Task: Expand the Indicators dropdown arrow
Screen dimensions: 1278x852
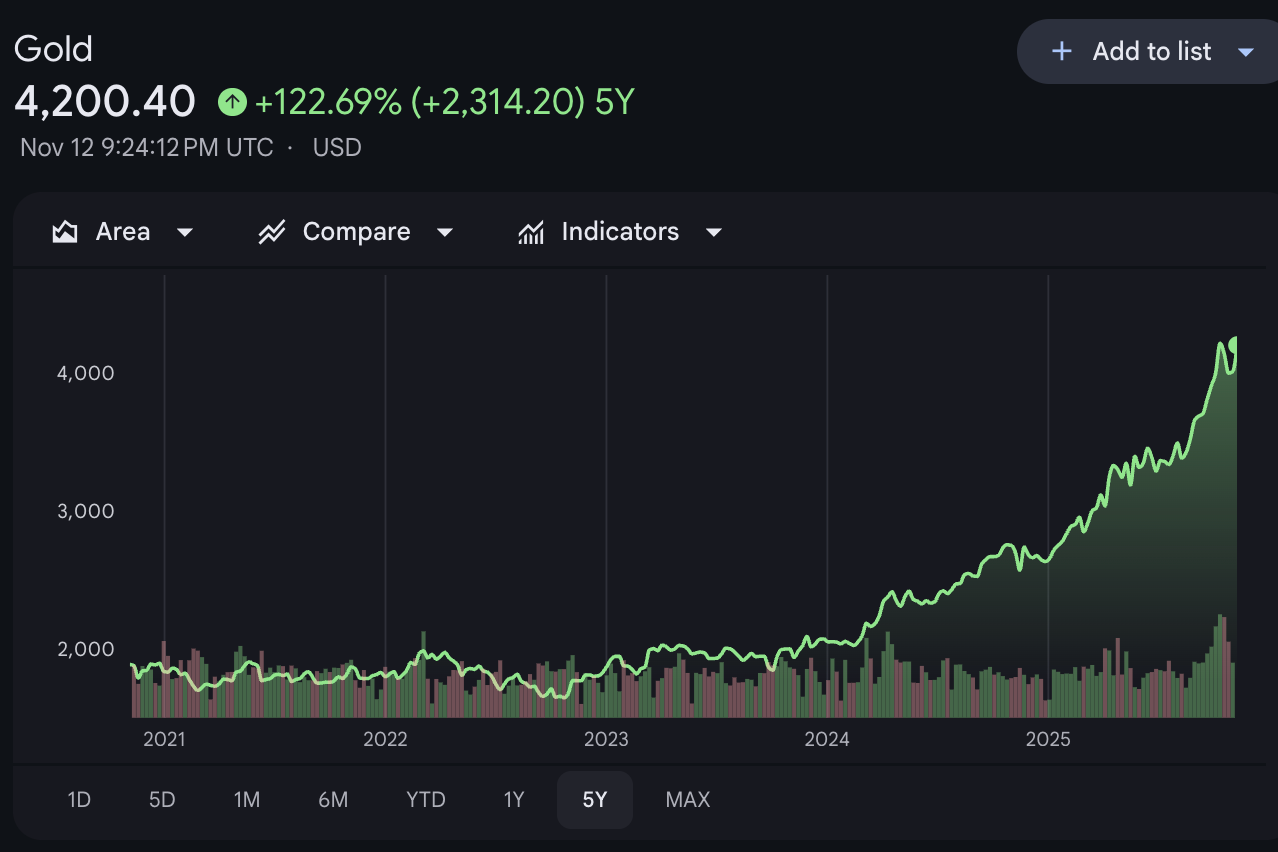Action: pyautogui.click(x=713, y=232)
